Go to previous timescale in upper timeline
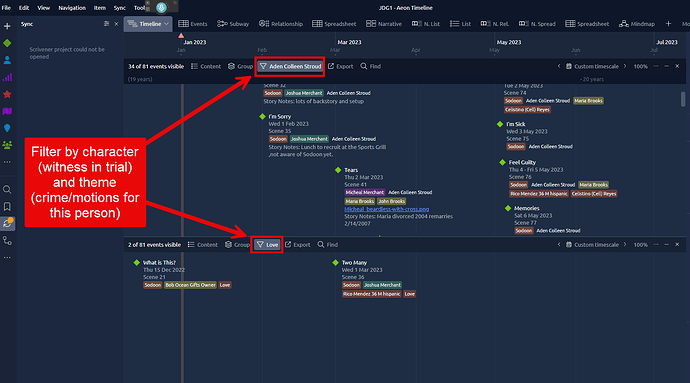Viewport: 690px width, 383px height. click(x=559, y=66)
